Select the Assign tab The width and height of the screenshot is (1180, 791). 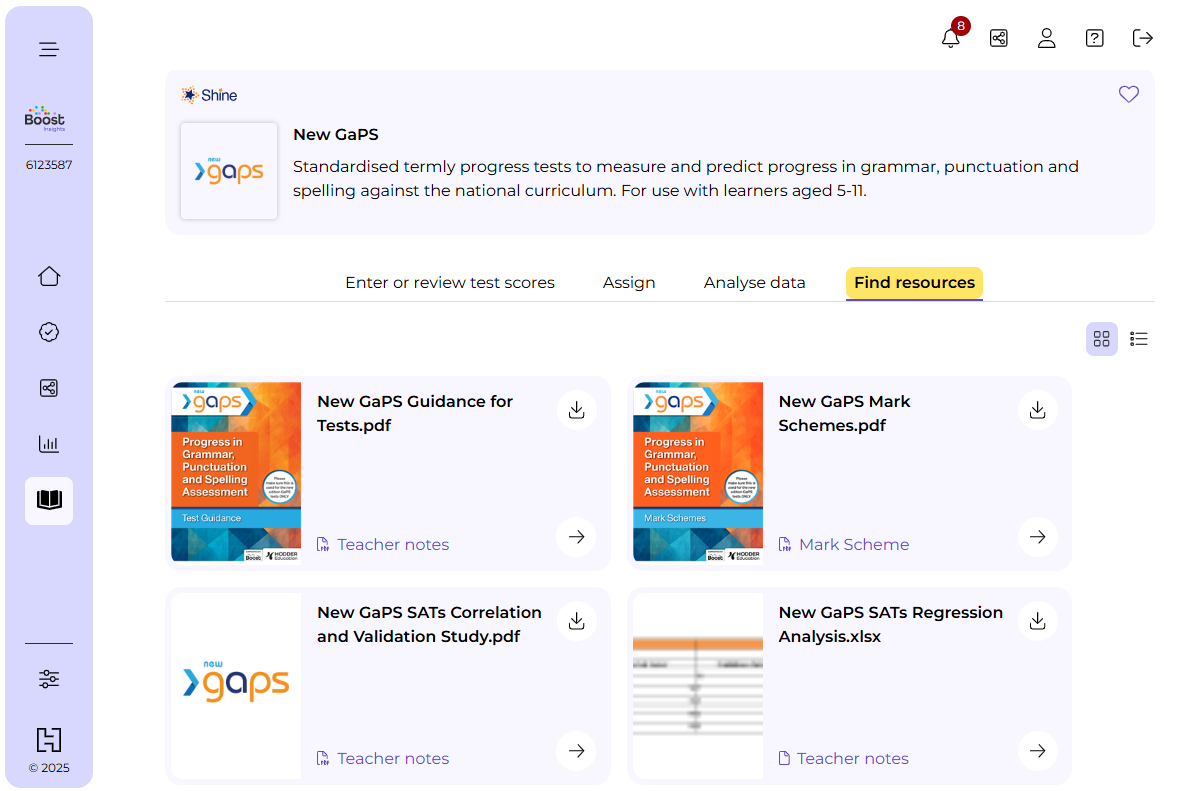[629, 283]
